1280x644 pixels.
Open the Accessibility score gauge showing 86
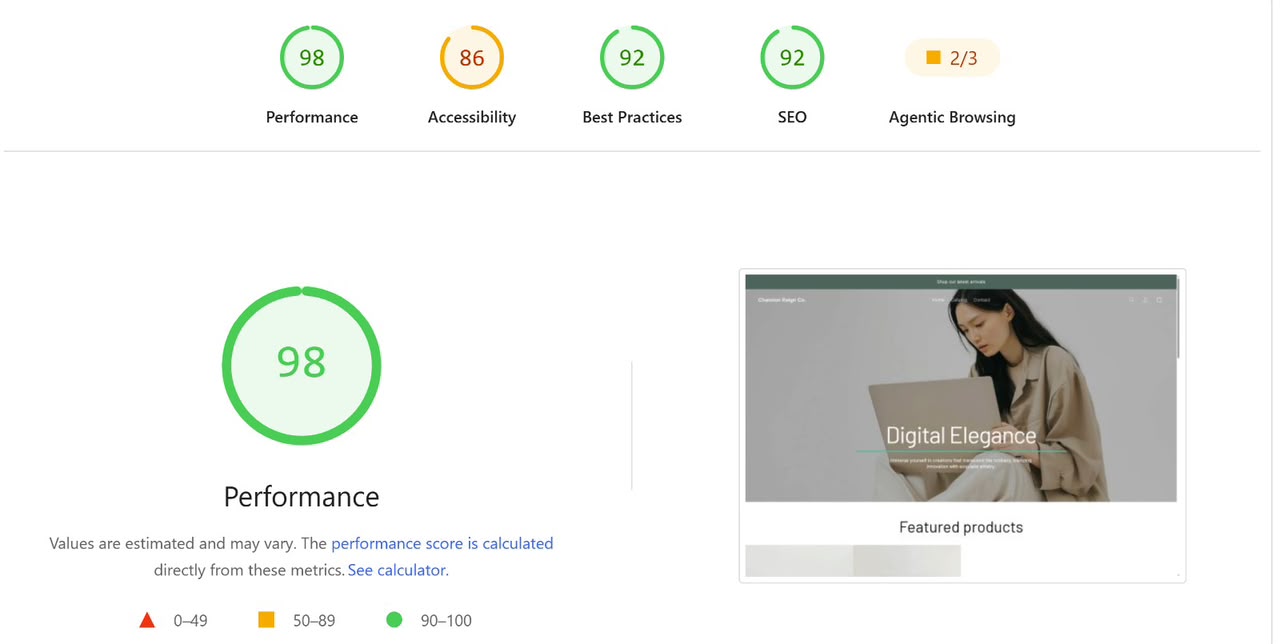(x=472, y=57)
